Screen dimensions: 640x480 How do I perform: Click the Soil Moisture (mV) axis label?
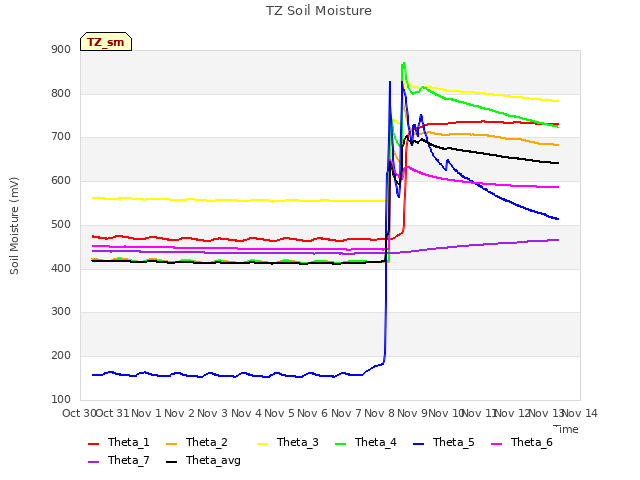(x=14, y=226)
